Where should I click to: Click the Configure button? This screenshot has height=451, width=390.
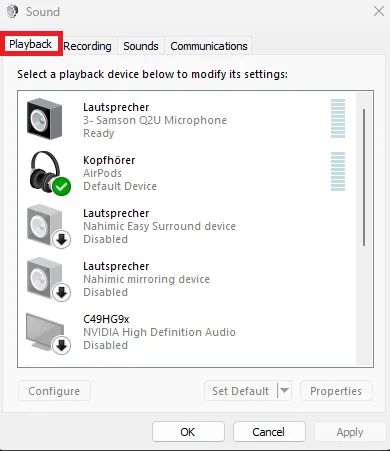coord(54,391)
